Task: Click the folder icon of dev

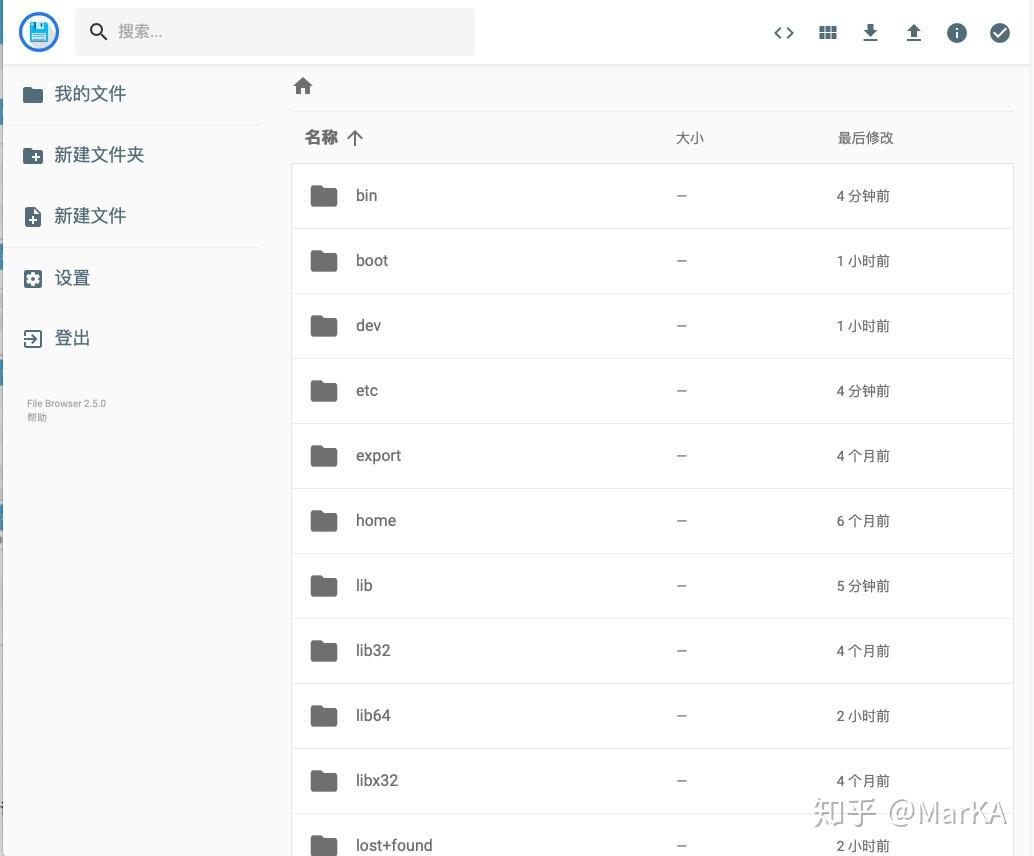Action: point(324,326)
